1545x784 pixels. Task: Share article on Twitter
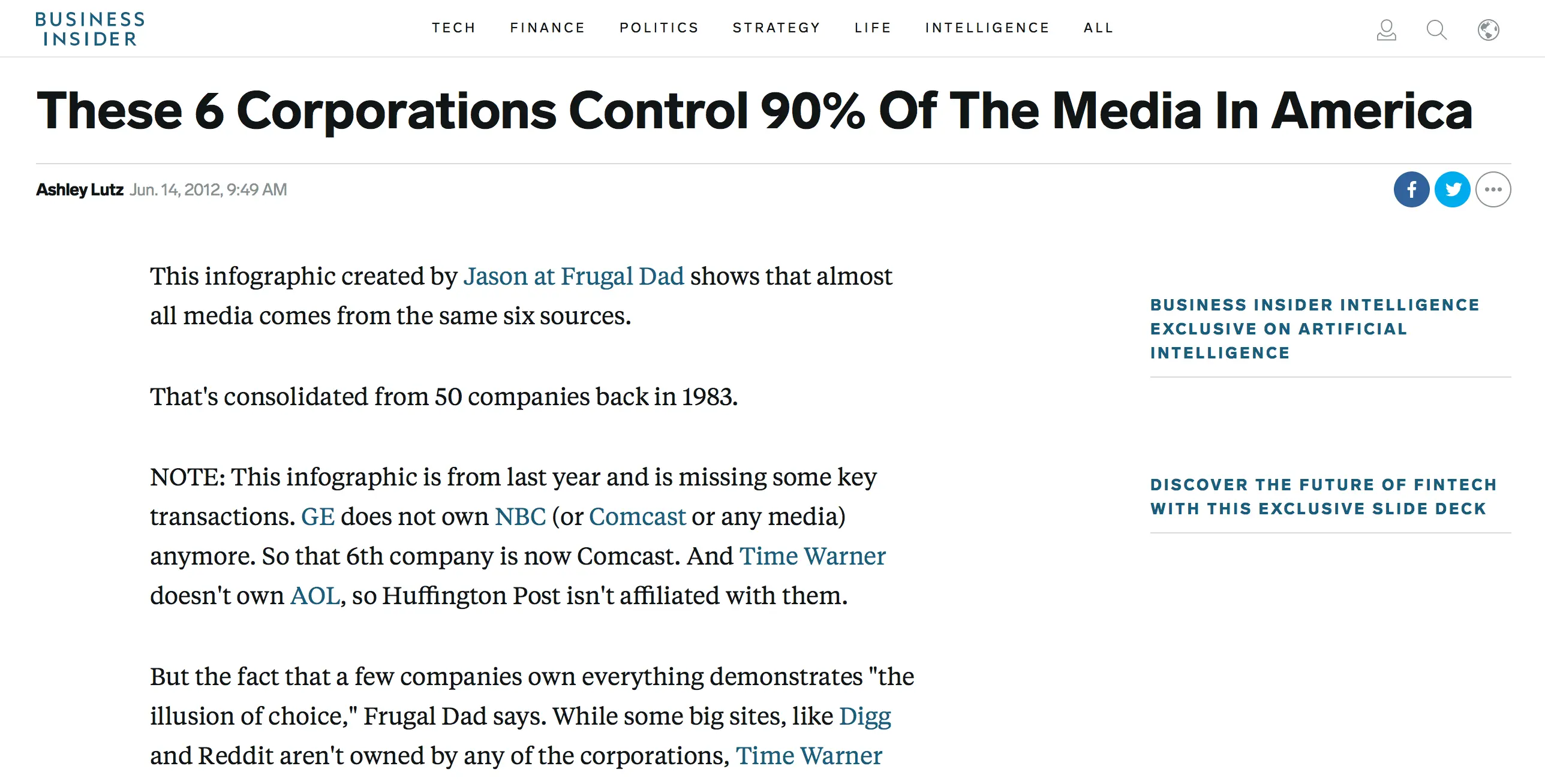[1452, 189]
